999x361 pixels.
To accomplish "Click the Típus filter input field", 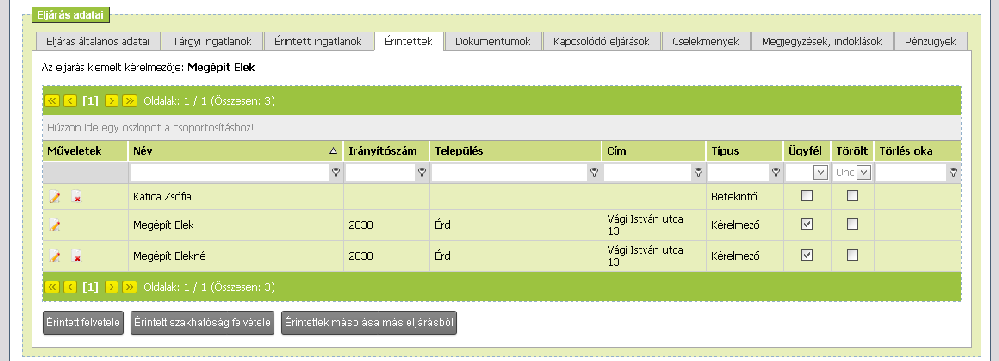I will 739,173.
